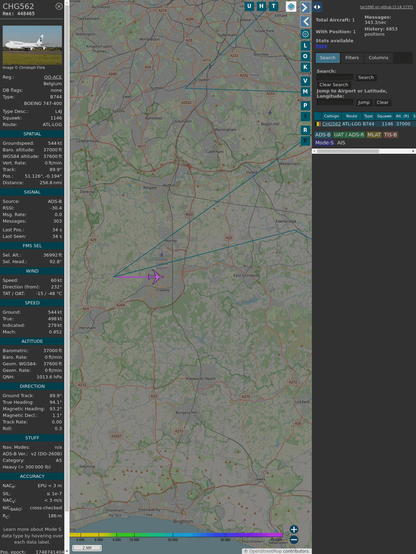
Task: Click the T map button
Action: pos(274,6)
